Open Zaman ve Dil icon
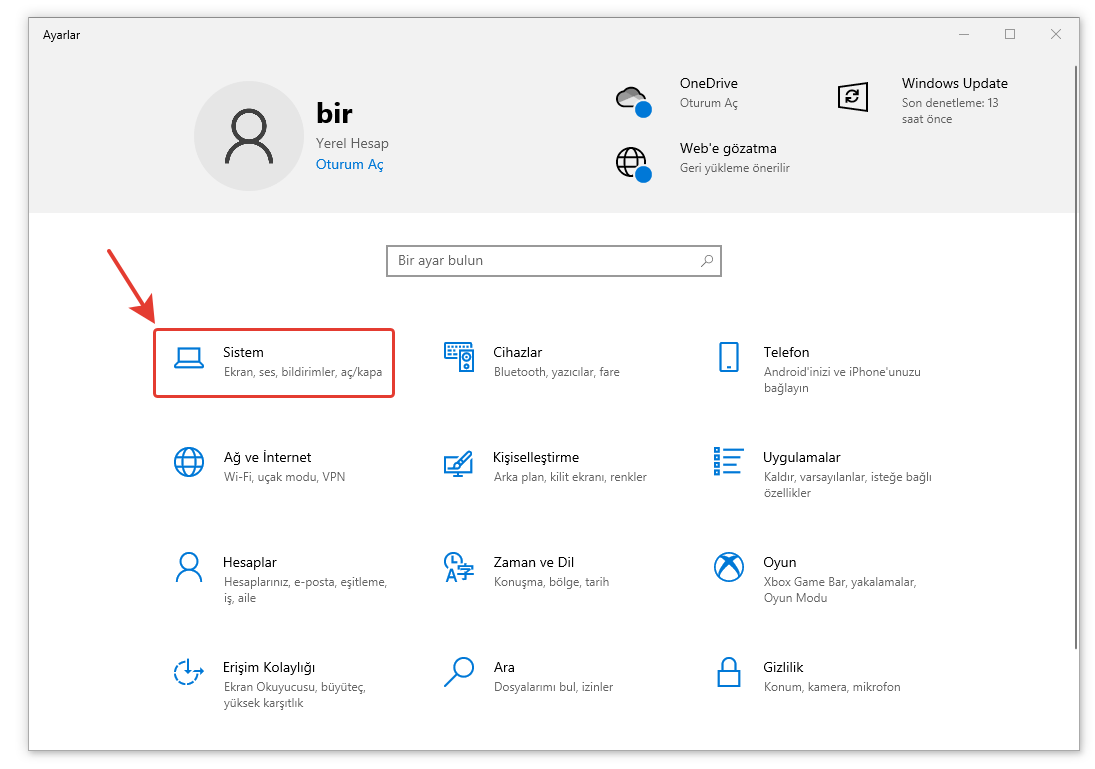This screenshot has width=1095, height=769. click(458, 567)
